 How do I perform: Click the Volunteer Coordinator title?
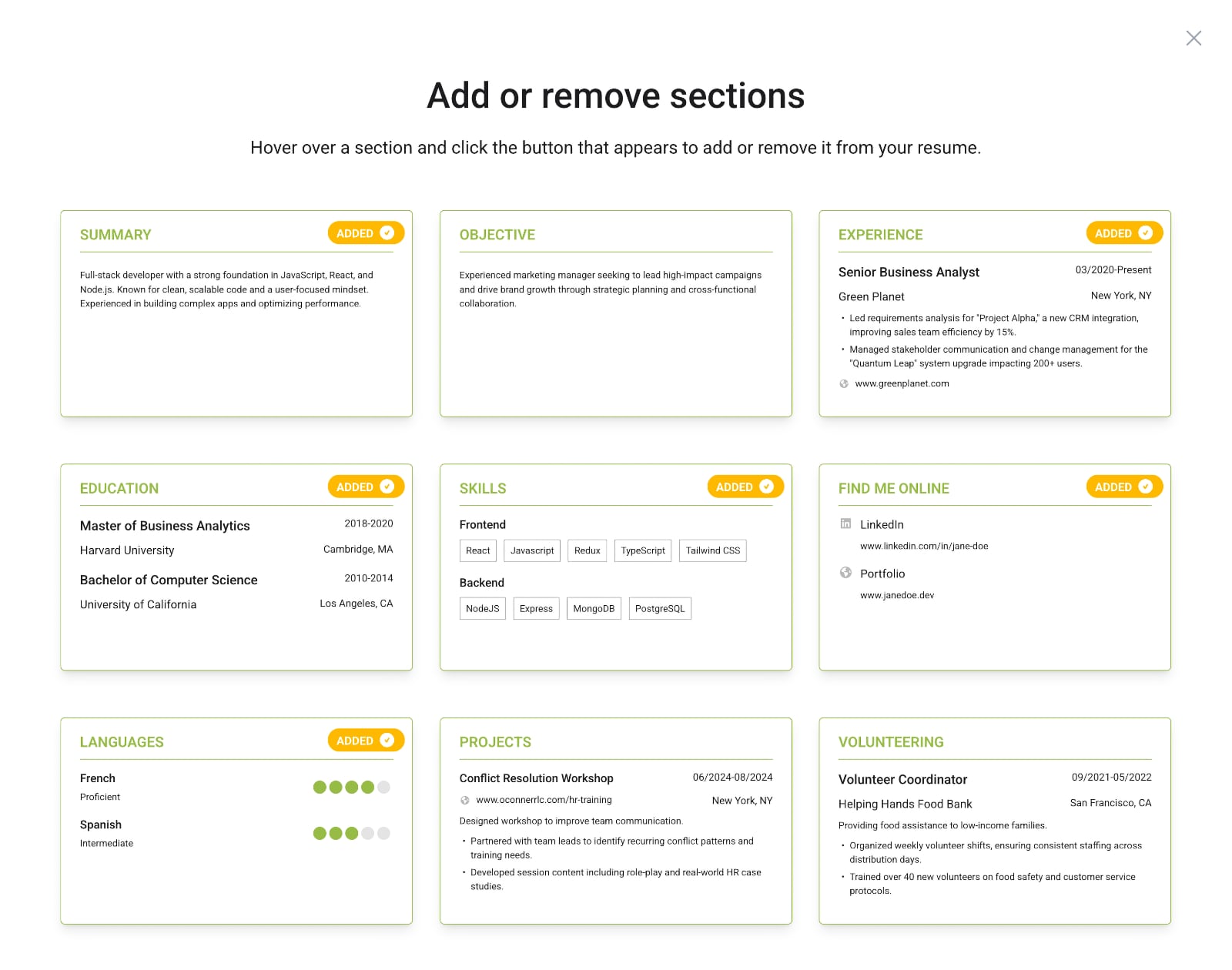coord(902,780)
